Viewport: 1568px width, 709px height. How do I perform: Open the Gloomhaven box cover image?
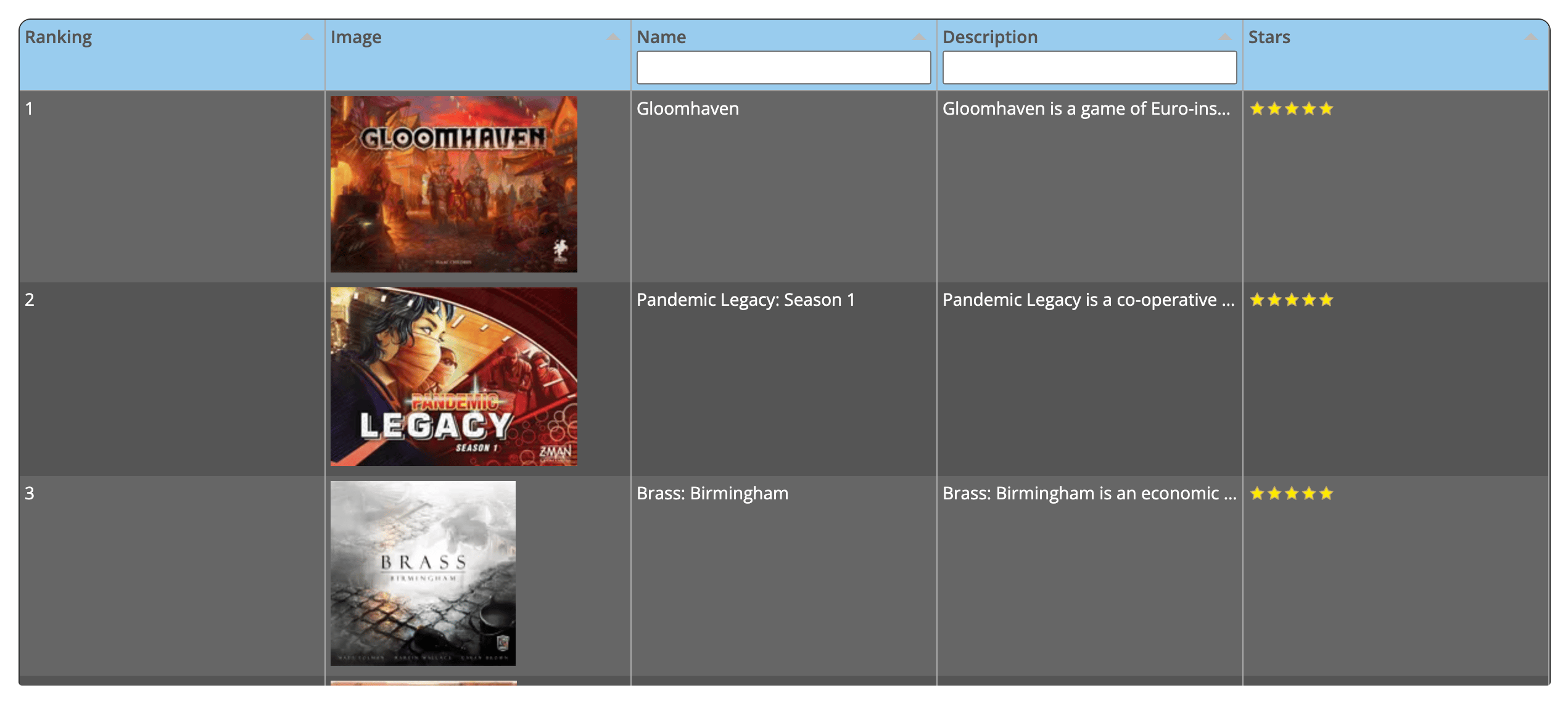tap(454, 184)
